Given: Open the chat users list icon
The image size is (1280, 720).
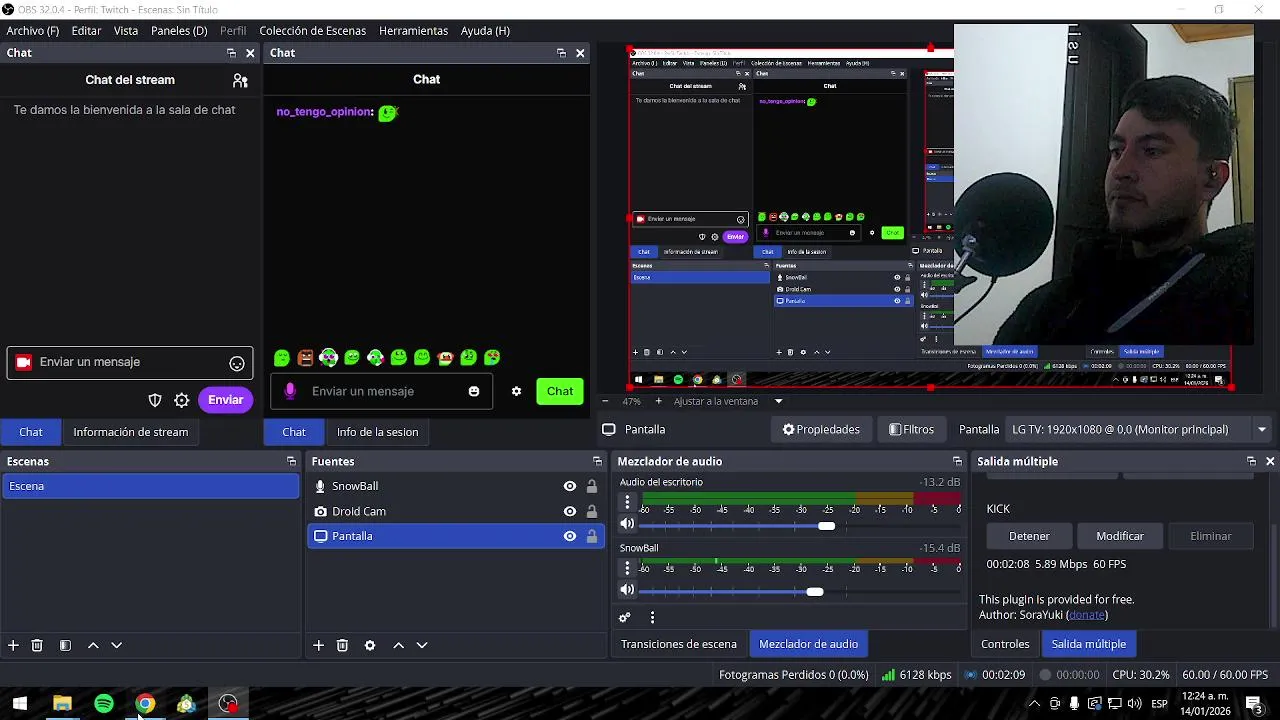Looking at the screenshot, I should [240, 80].
